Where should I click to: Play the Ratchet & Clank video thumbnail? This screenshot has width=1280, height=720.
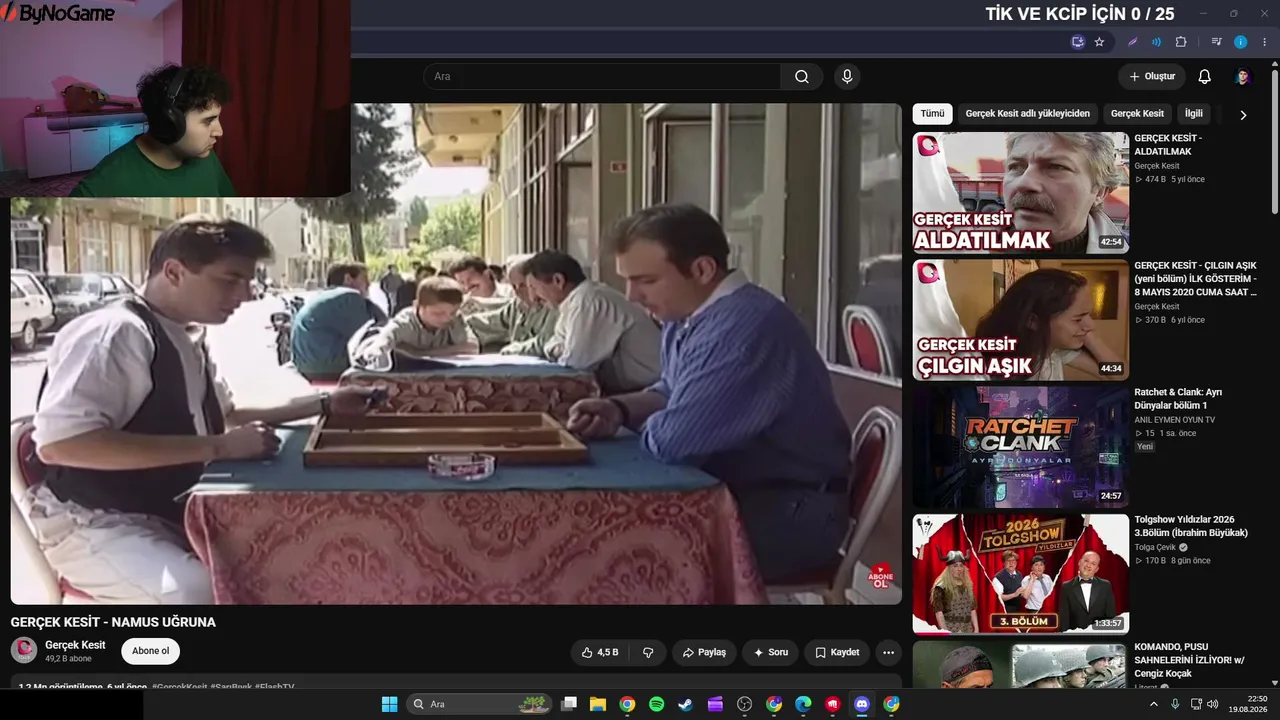pos(1021,447)
